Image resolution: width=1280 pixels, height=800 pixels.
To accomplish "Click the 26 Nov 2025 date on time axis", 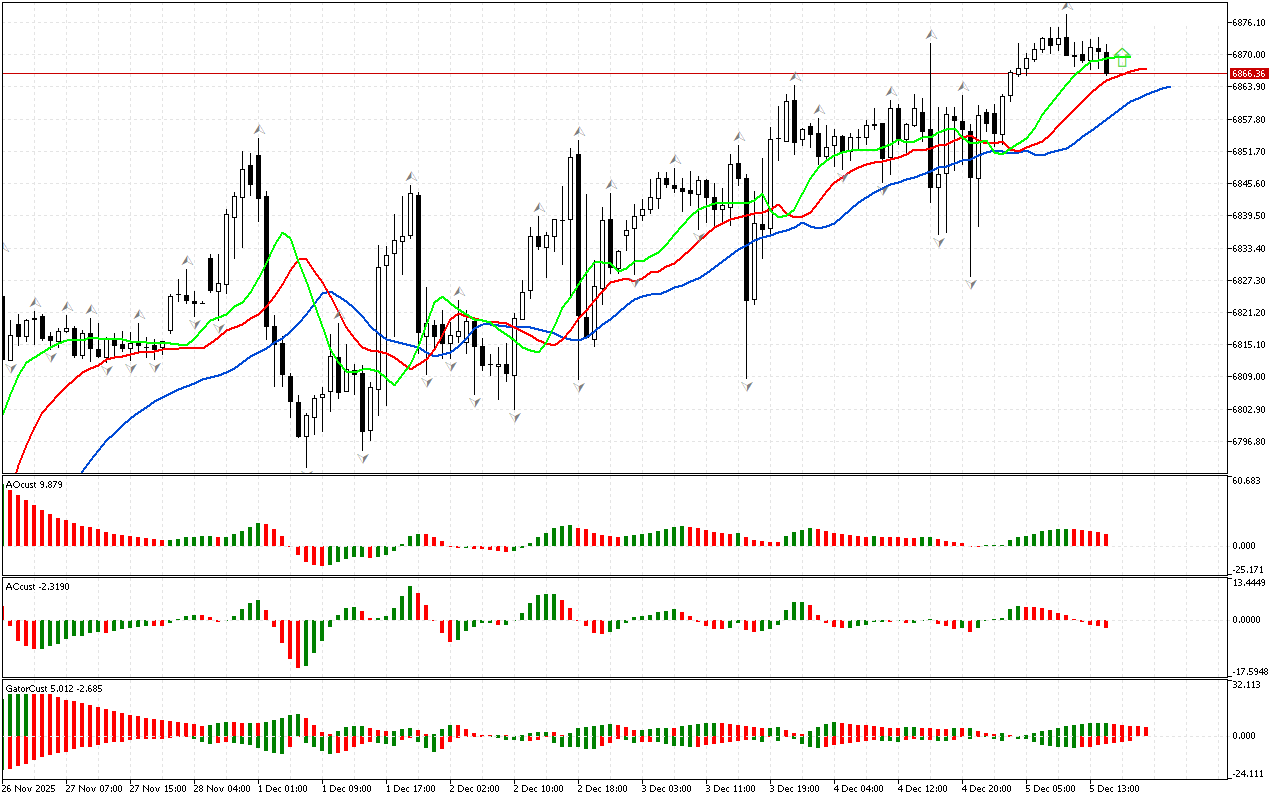I will (32, 788).
